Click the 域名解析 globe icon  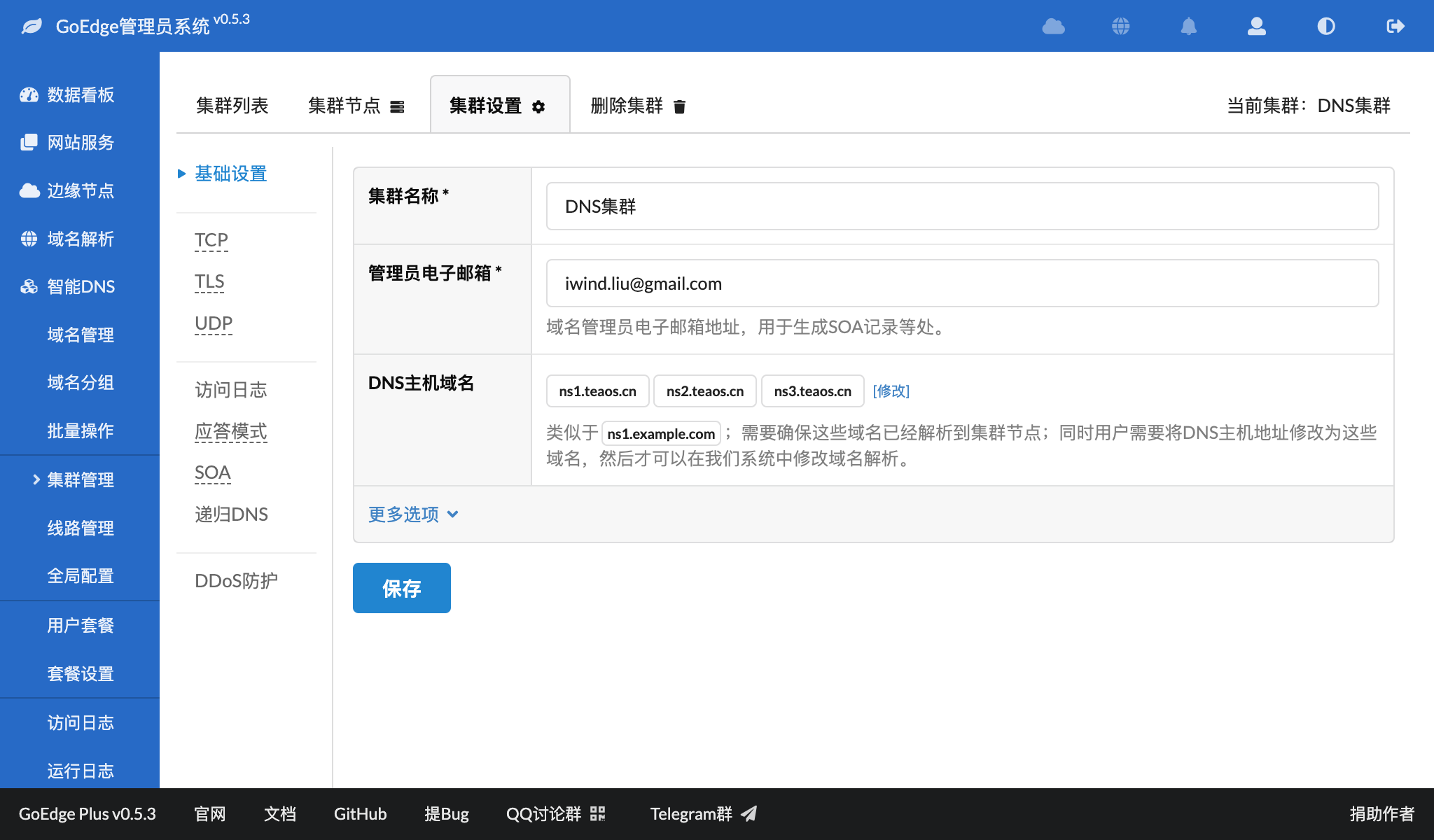pyautogui.click(x=29, y=239)
